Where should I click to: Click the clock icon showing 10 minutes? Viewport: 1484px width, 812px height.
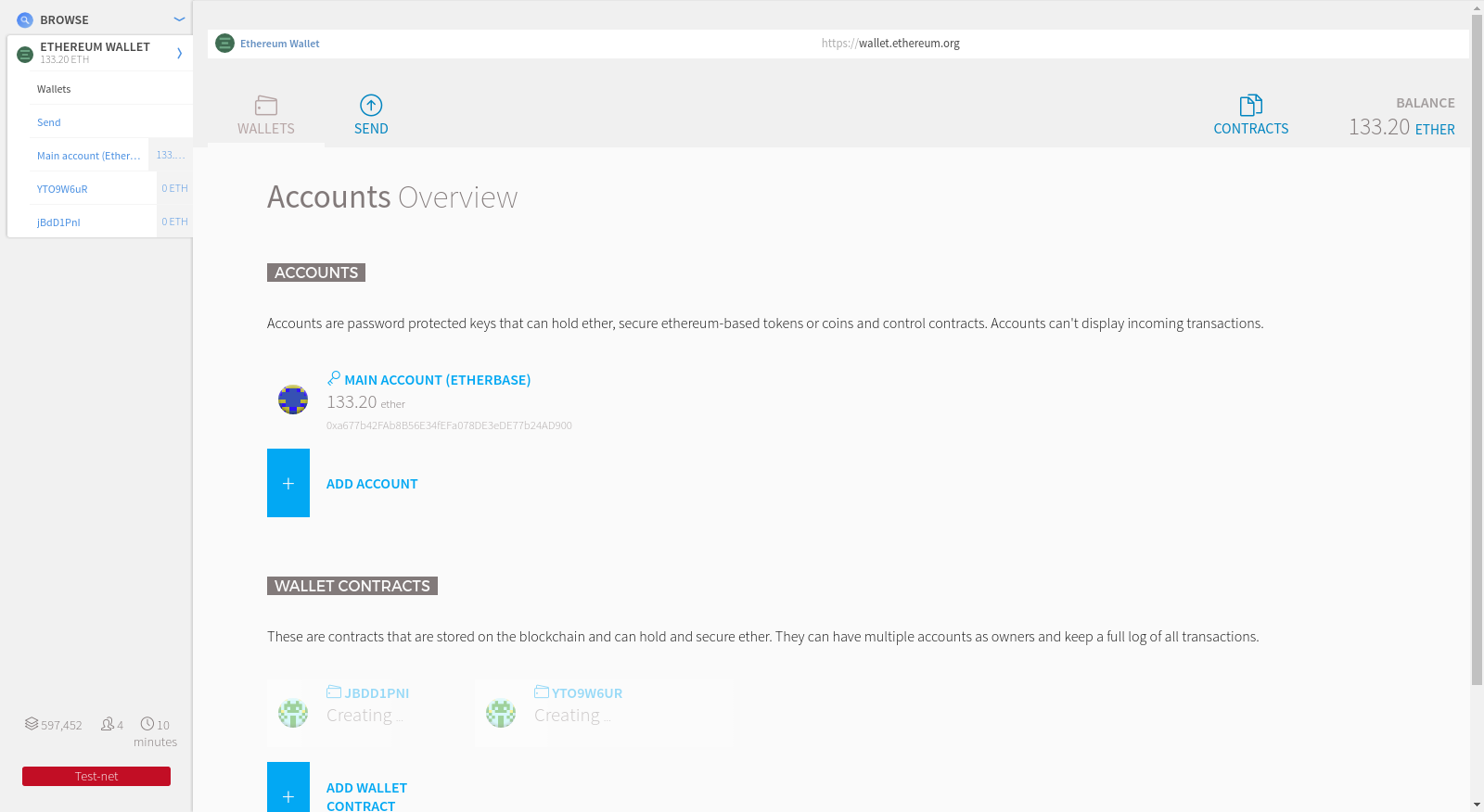coord(147,724)
